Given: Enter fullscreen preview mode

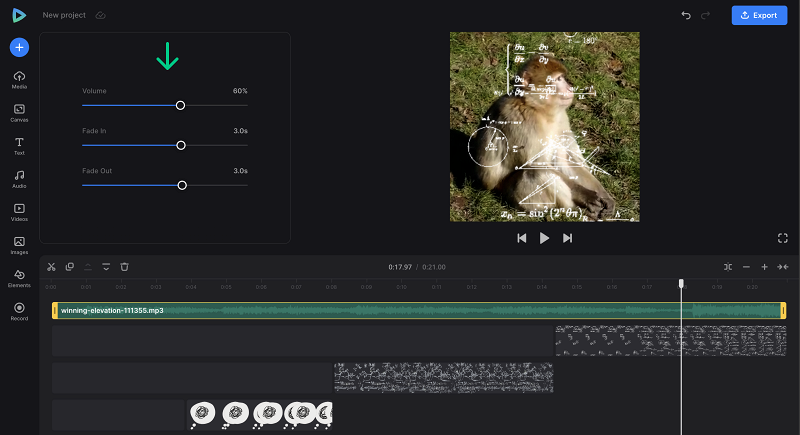Looking at the screenshot, I should (x=783, y=238).
